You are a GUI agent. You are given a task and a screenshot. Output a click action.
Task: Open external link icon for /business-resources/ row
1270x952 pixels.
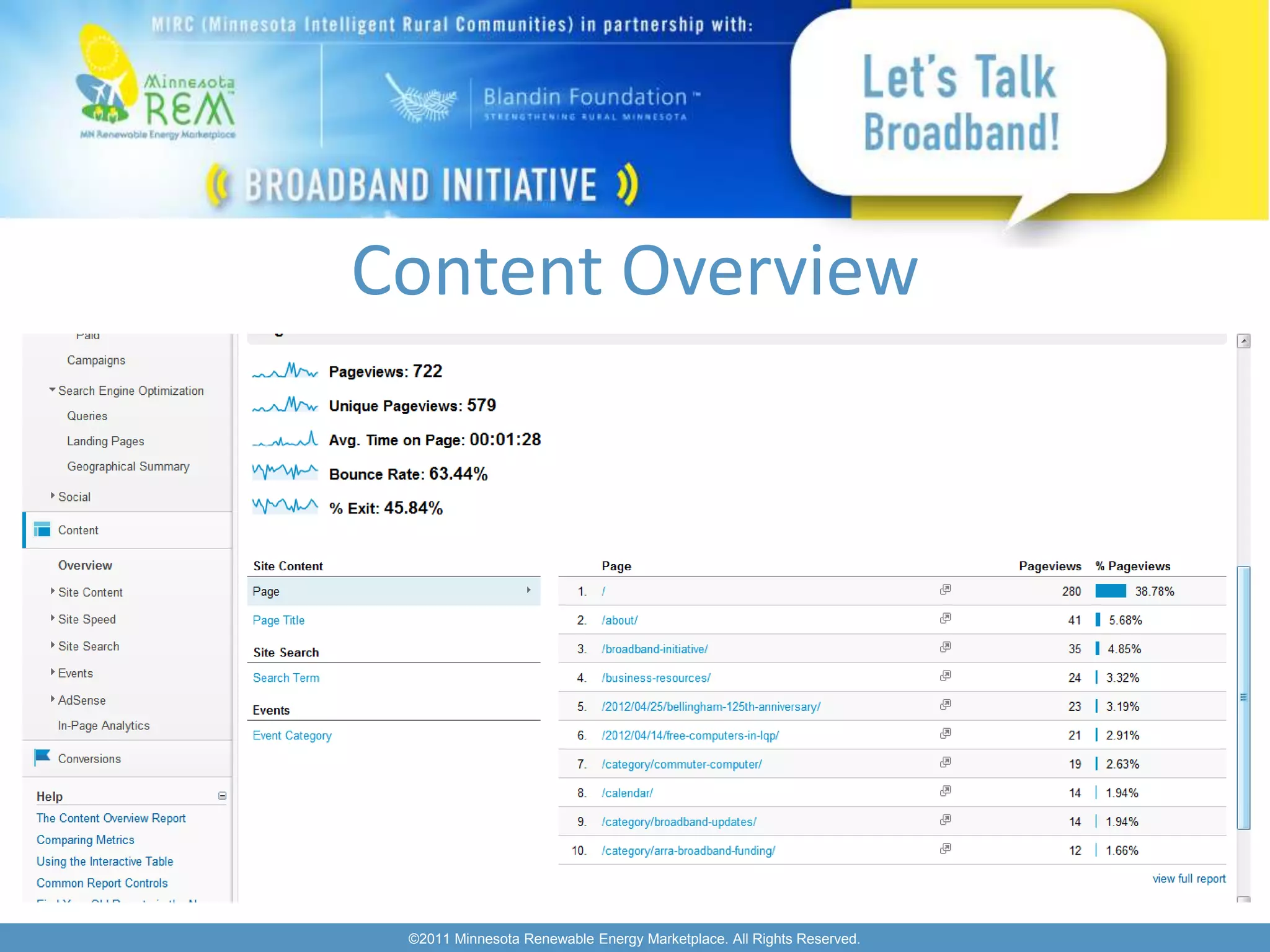(945, 676)
